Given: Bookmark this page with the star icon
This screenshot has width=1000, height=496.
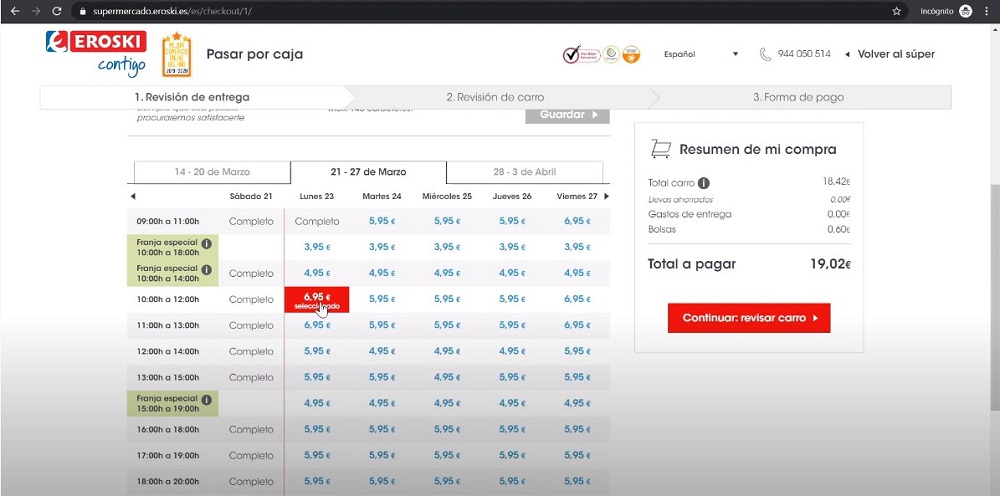Looking at the screenshot, I should coord(897,11).
